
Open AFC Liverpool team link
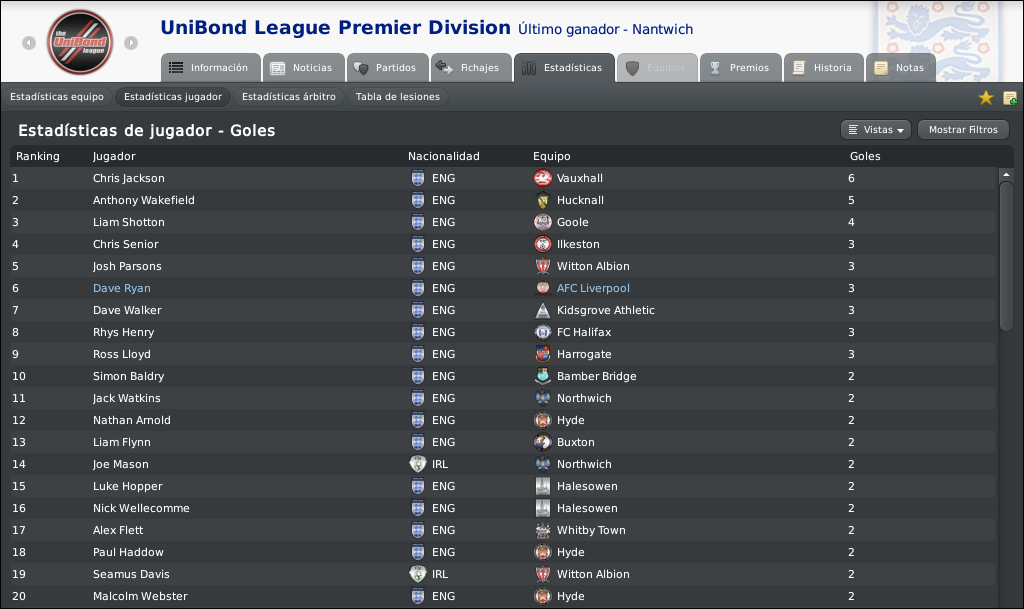click(593, 288)
